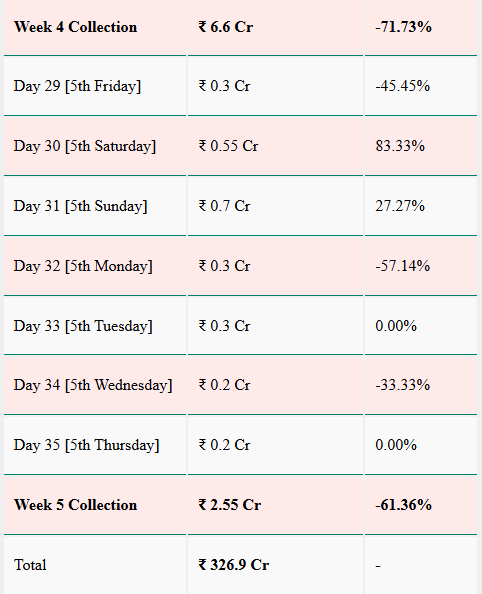Click the -71.73% change cell
Image resolution: width=482 pixels, height=594 pixels.
point(404,27)
